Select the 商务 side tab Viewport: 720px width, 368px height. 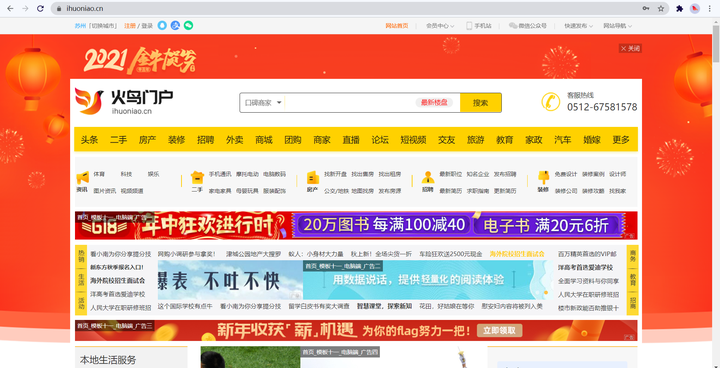tap(632, 255)
